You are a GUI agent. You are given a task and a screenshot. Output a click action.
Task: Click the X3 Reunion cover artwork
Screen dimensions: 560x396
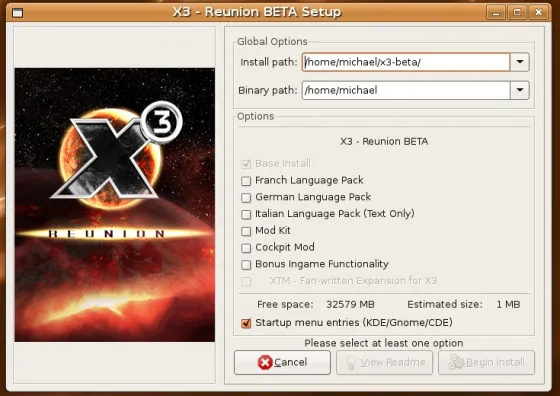tap(115, 205)
